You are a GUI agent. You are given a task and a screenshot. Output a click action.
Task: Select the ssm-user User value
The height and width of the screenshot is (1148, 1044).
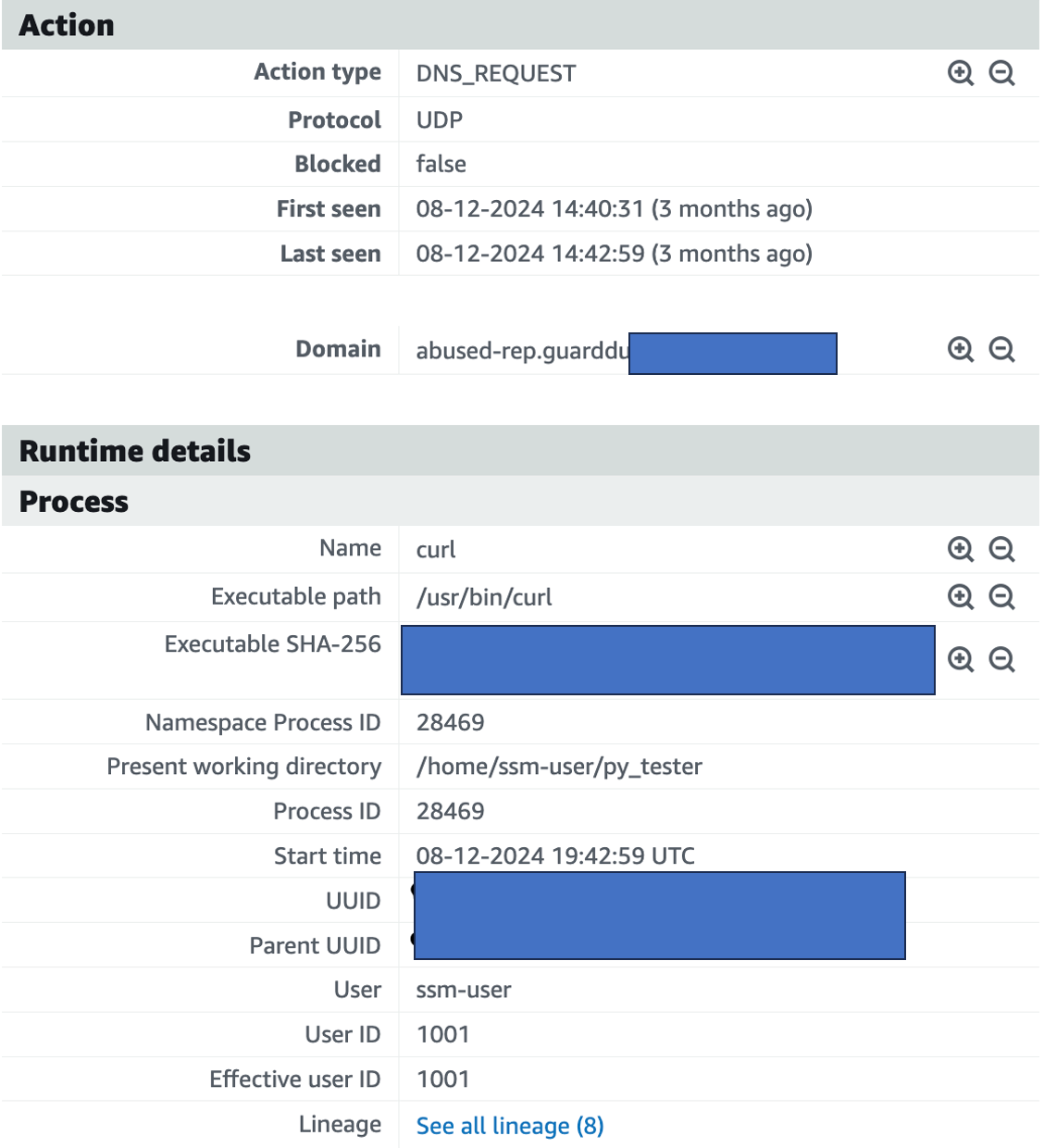pos(463,990)
